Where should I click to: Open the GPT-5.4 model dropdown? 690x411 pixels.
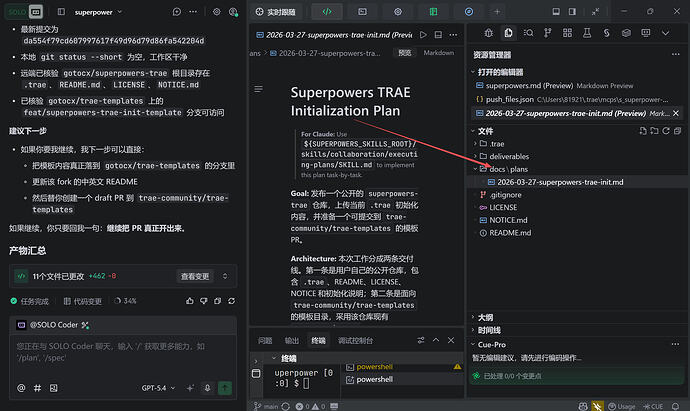tap(158, 388)
